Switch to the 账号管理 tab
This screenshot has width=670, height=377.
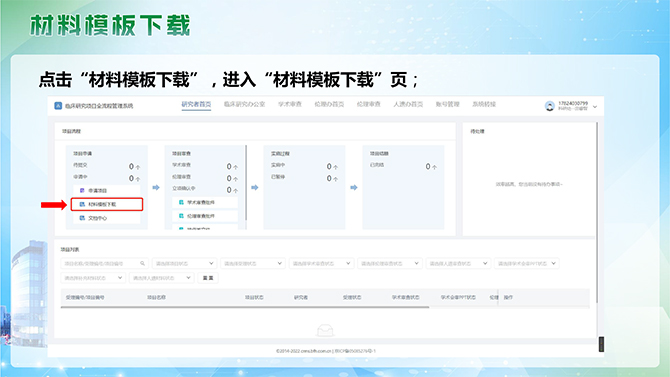pyautogui.click(x=447, y=104)
